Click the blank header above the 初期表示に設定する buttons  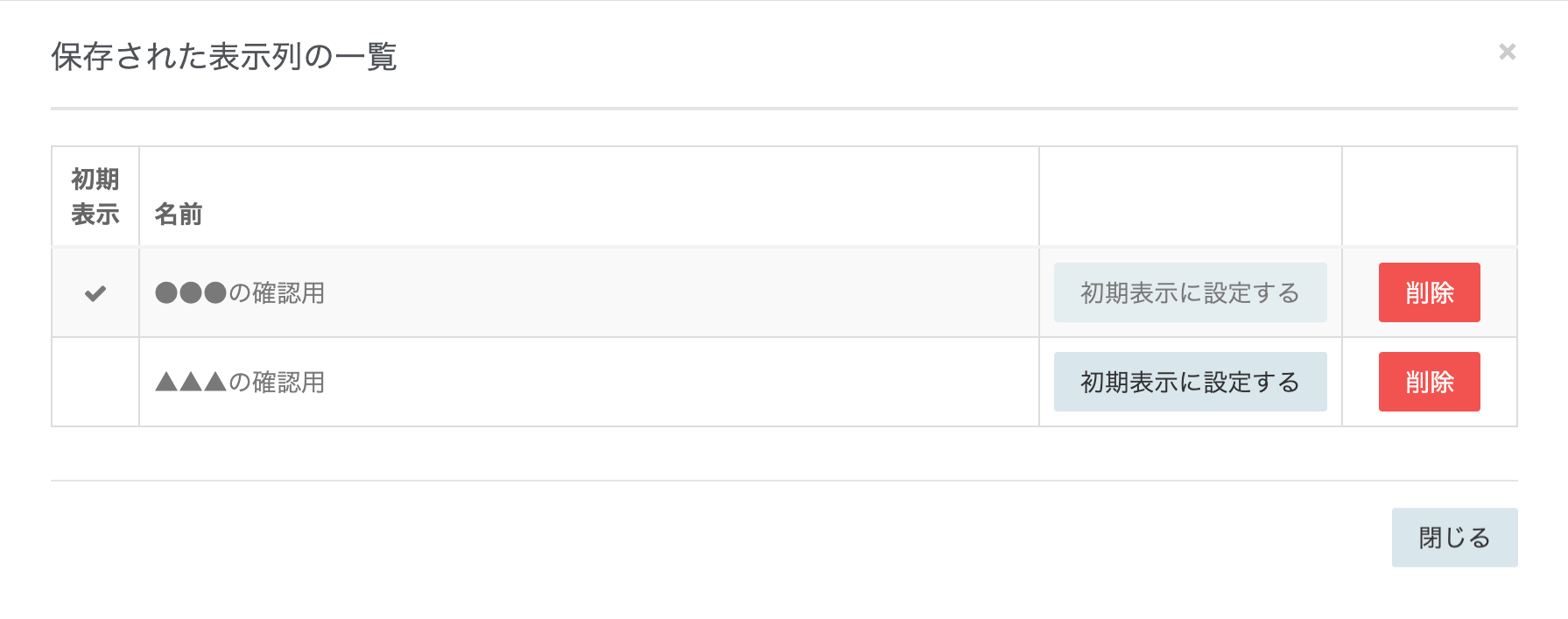(x=1190, y=197)
